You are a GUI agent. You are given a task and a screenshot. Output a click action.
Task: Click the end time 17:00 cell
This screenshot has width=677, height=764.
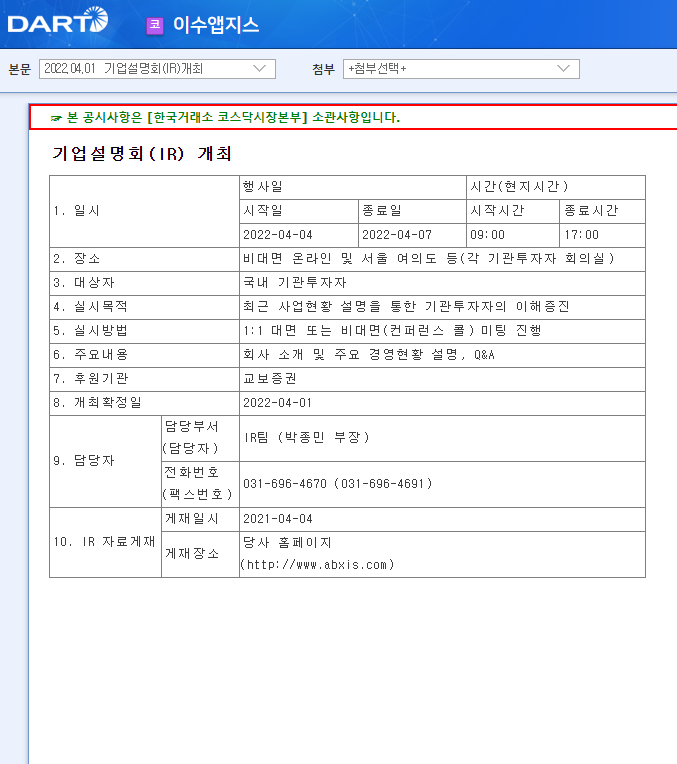(x=602, y=235)
